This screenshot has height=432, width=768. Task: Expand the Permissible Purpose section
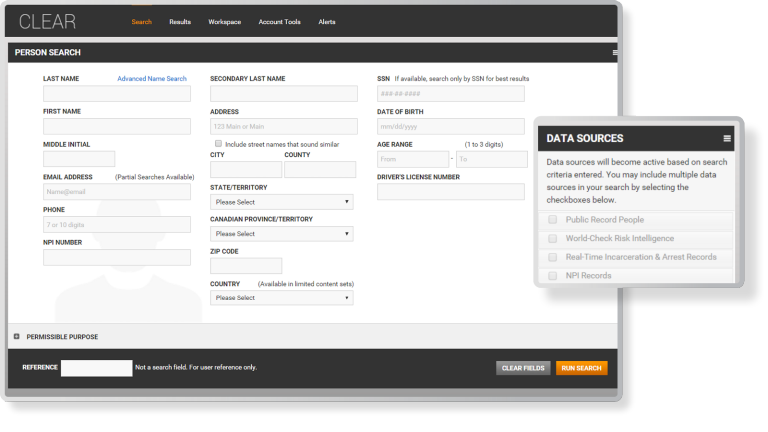pyautogui.click(x=17, y=337)
